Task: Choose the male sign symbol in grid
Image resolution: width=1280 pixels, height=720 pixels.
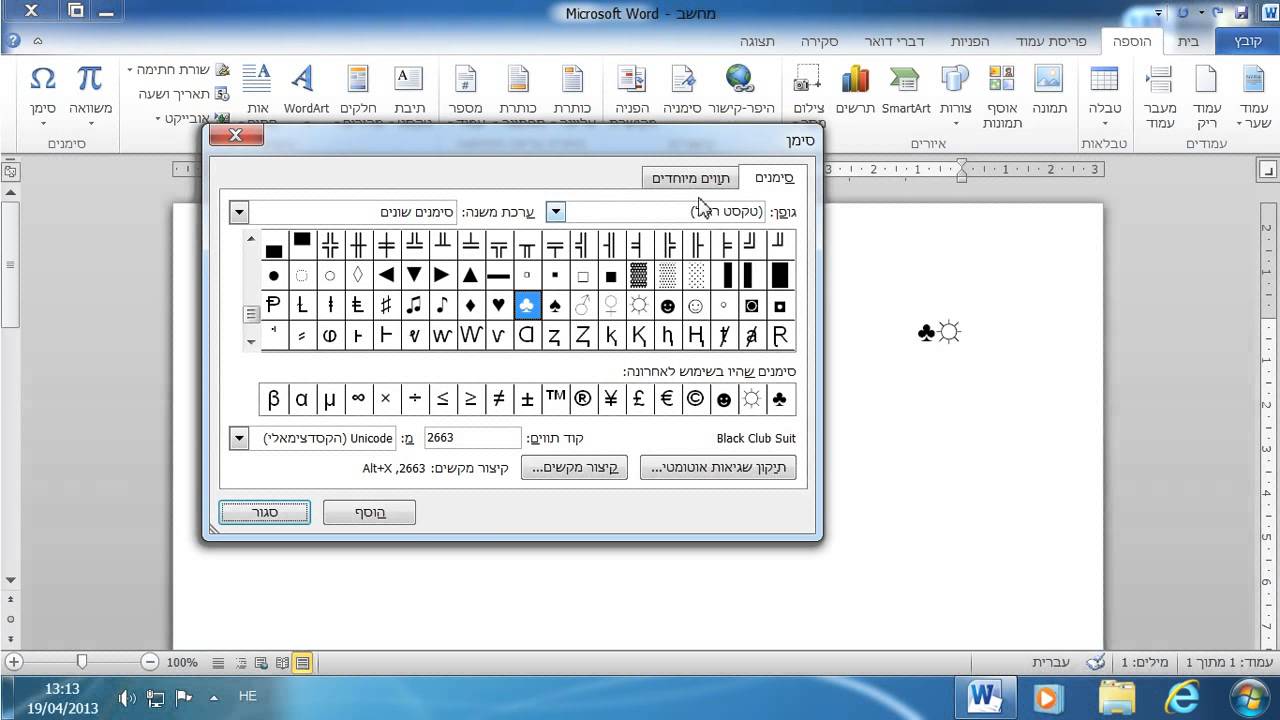Action: click(x=583, y=306)
